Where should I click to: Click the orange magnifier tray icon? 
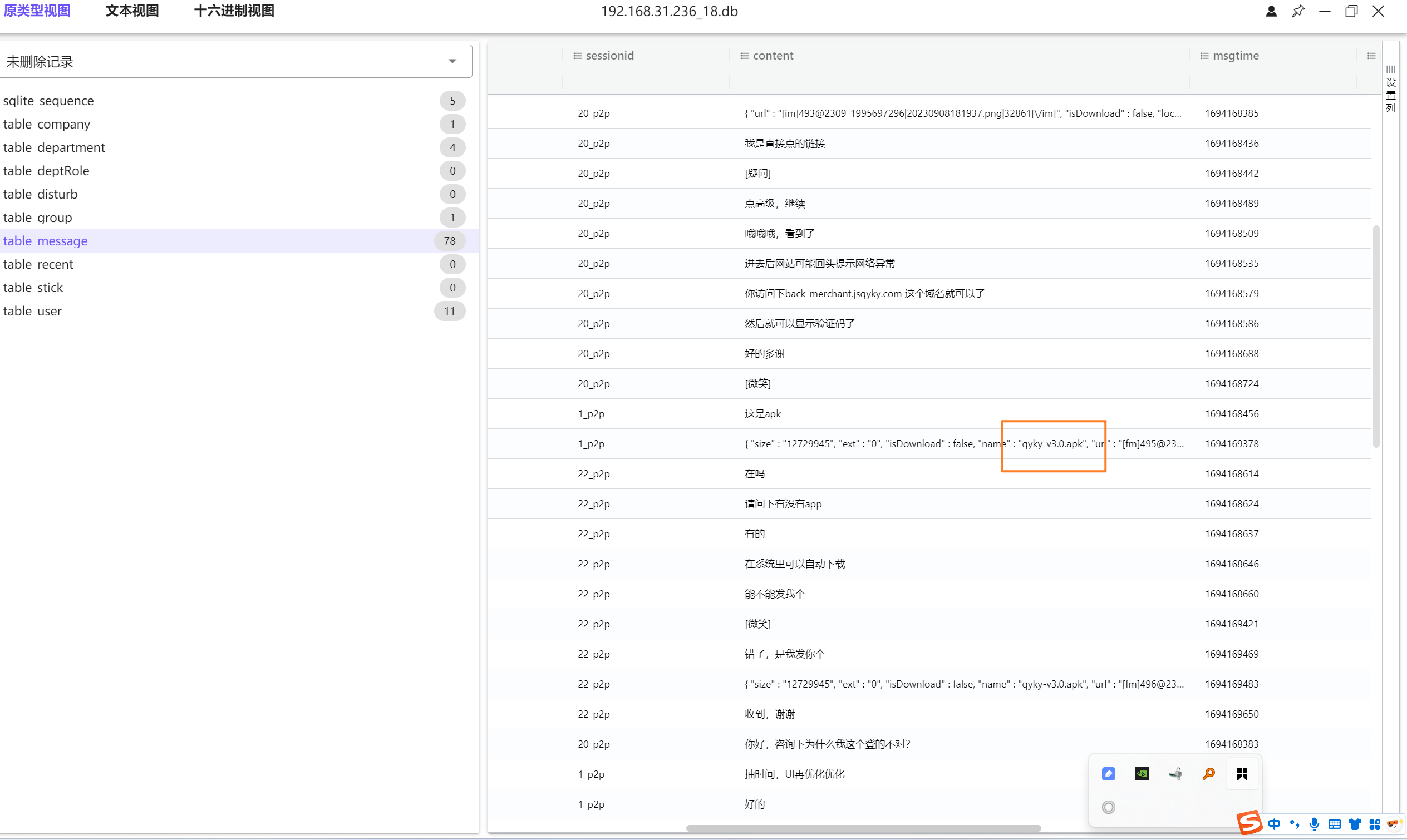click(1208, 774)
